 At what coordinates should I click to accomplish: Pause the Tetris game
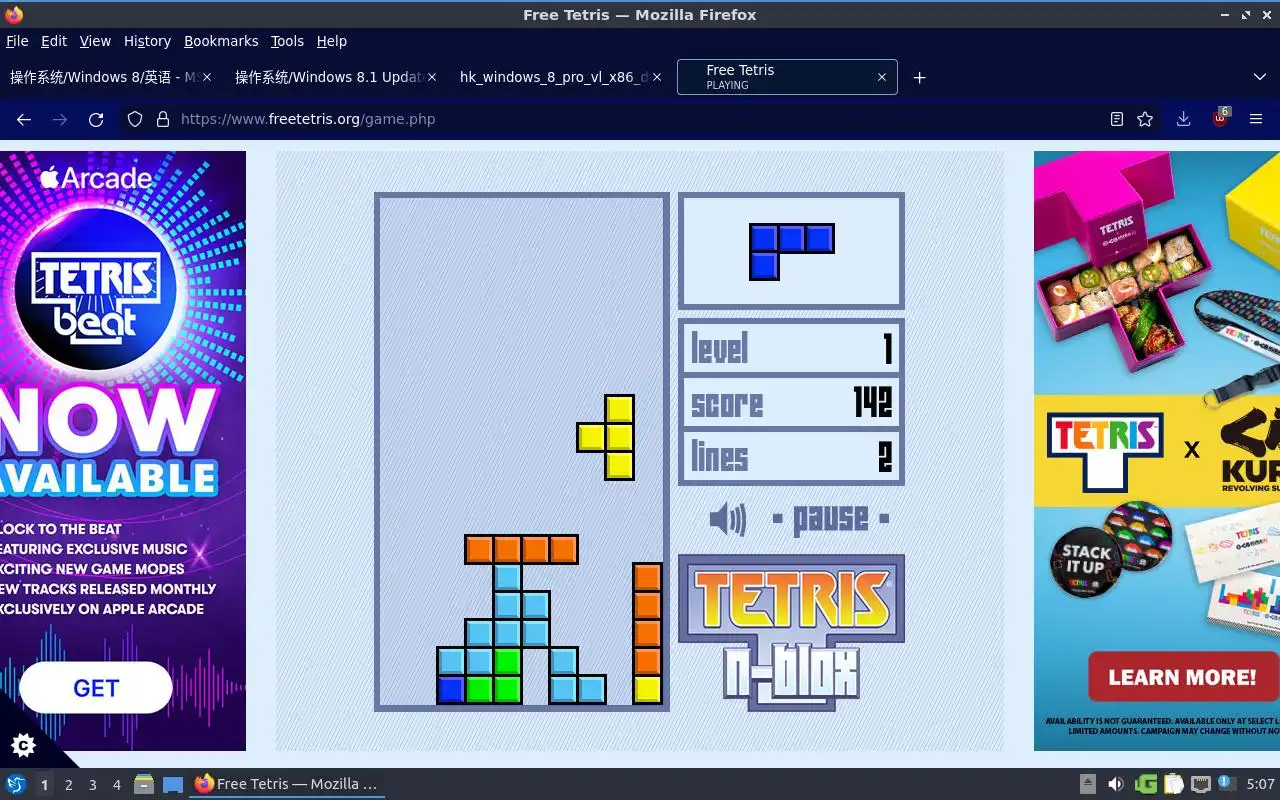pyautogui.click(x=831, y=519)
